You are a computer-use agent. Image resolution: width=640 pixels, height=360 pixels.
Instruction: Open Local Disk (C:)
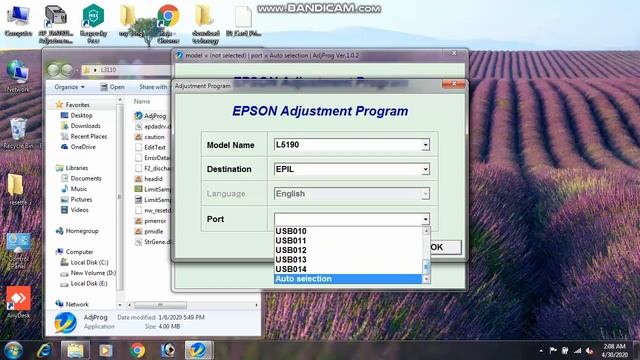pyautogui.click(x=84, y=262)
